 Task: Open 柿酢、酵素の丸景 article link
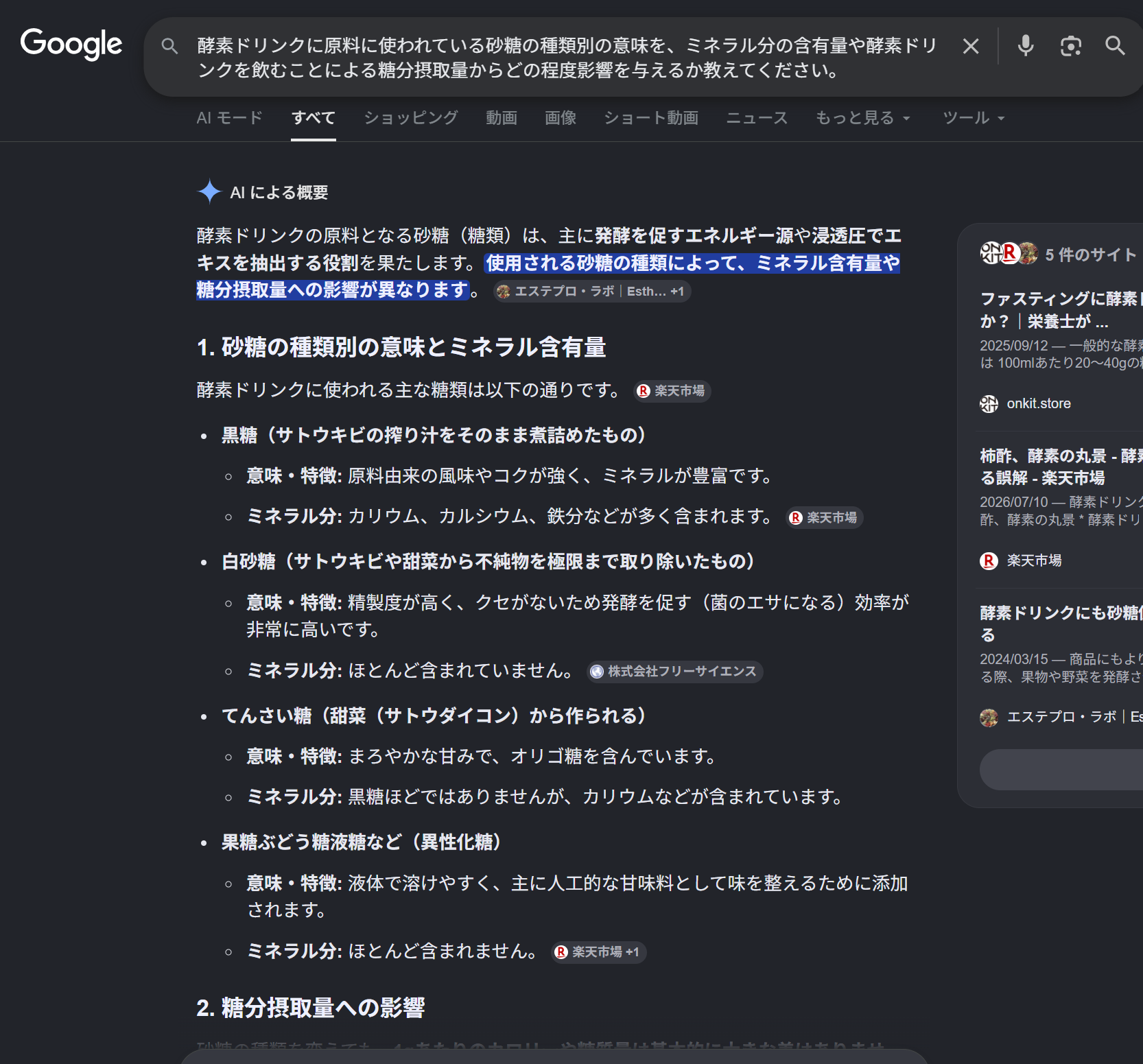(1061, 466)
